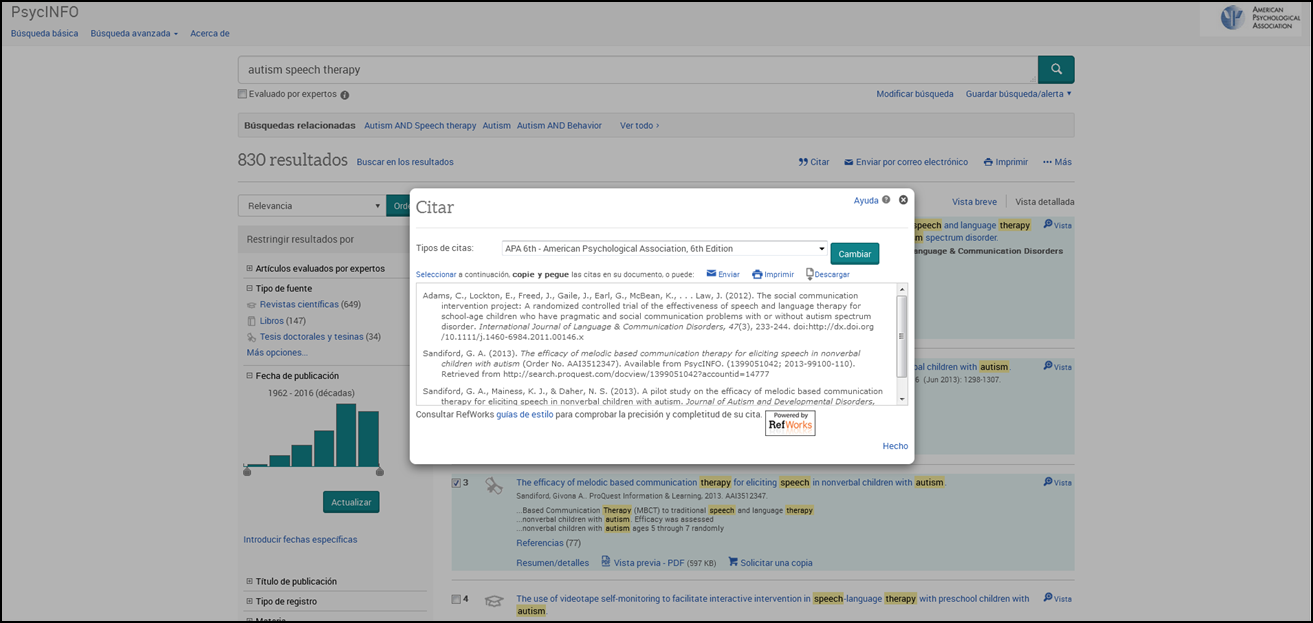Click the help question mark in Citar dialog
This screenshot has height=623, width=1313.
click(x=886, y=200)
